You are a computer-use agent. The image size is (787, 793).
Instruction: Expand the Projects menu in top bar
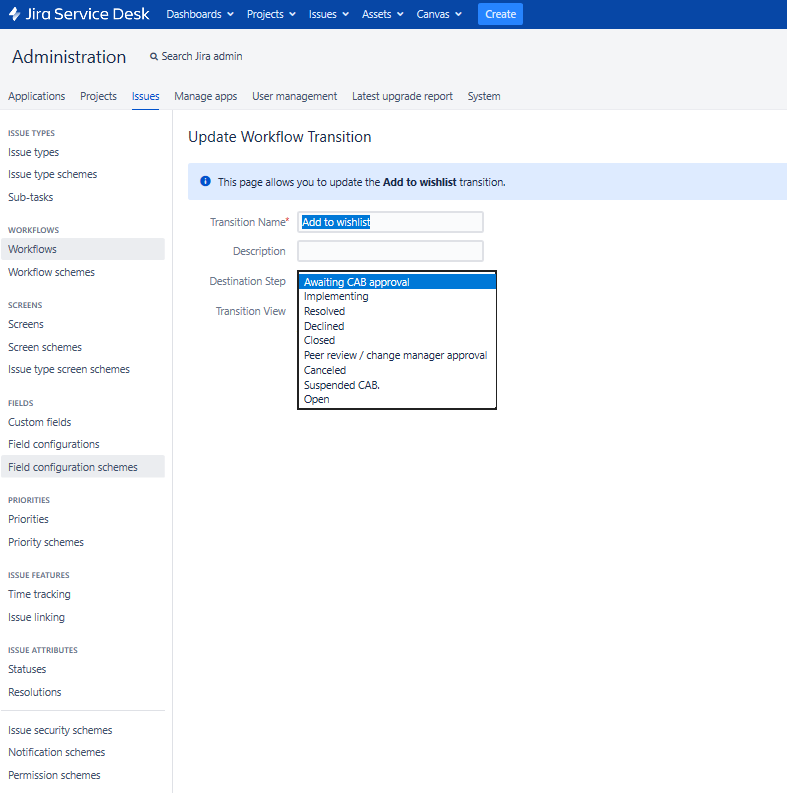tap(271, 14)
